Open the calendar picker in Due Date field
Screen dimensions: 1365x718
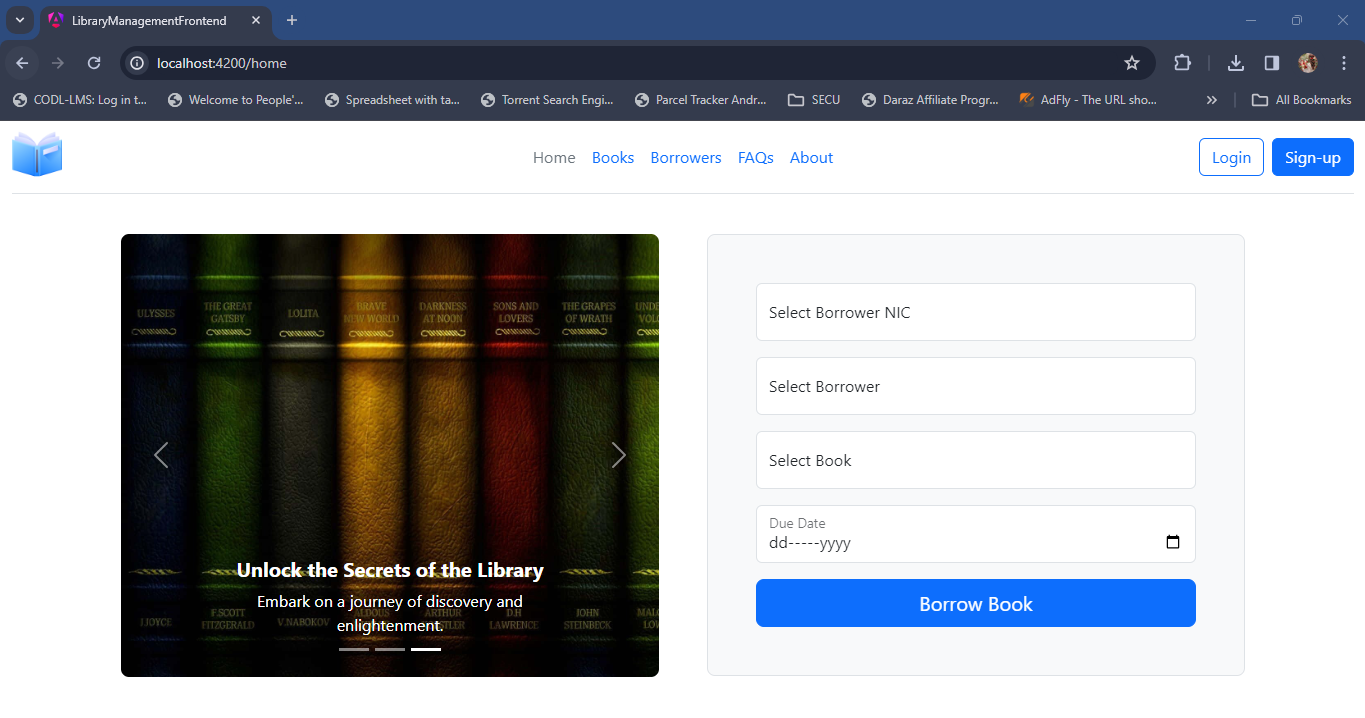coord(1171,541)
